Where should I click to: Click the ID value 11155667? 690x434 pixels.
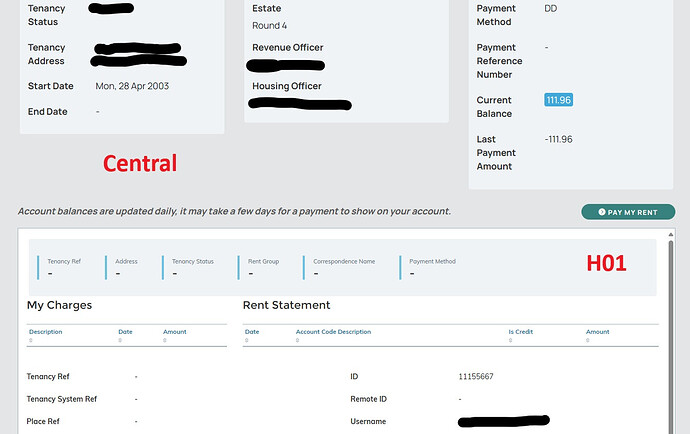point(475,377)
